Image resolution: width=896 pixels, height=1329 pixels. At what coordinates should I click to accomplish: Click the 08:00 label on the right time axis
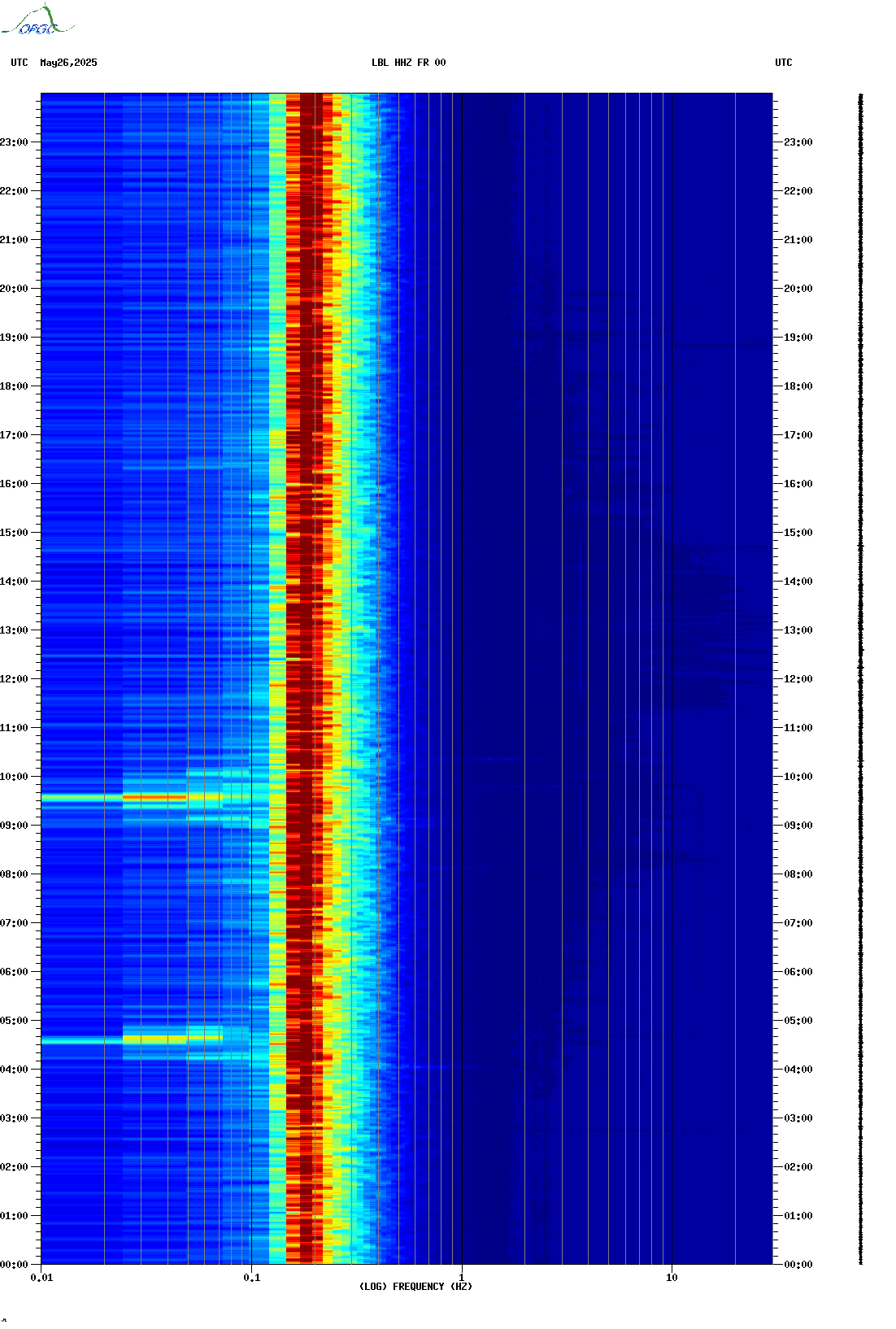coord(798,874)
